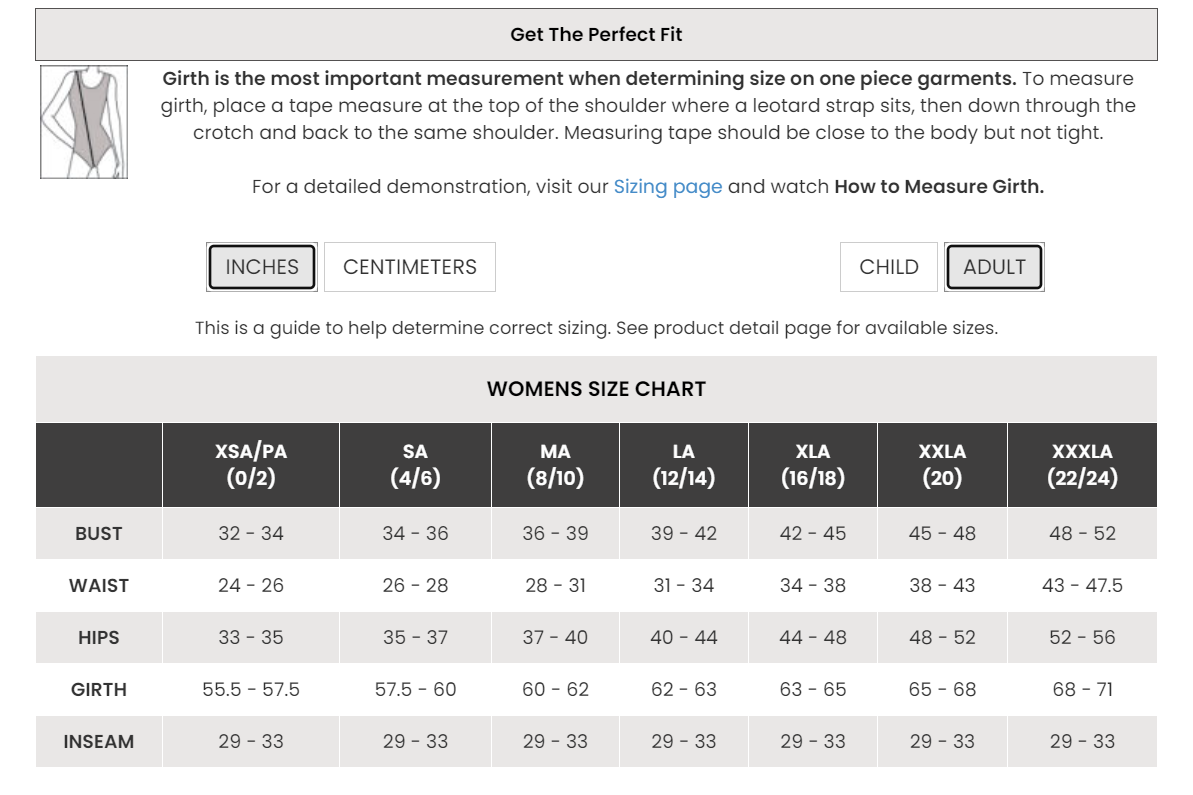1193x795 pixels.
Task: Select the XXXLA (22/24) column header
Action: [1082, 465]
